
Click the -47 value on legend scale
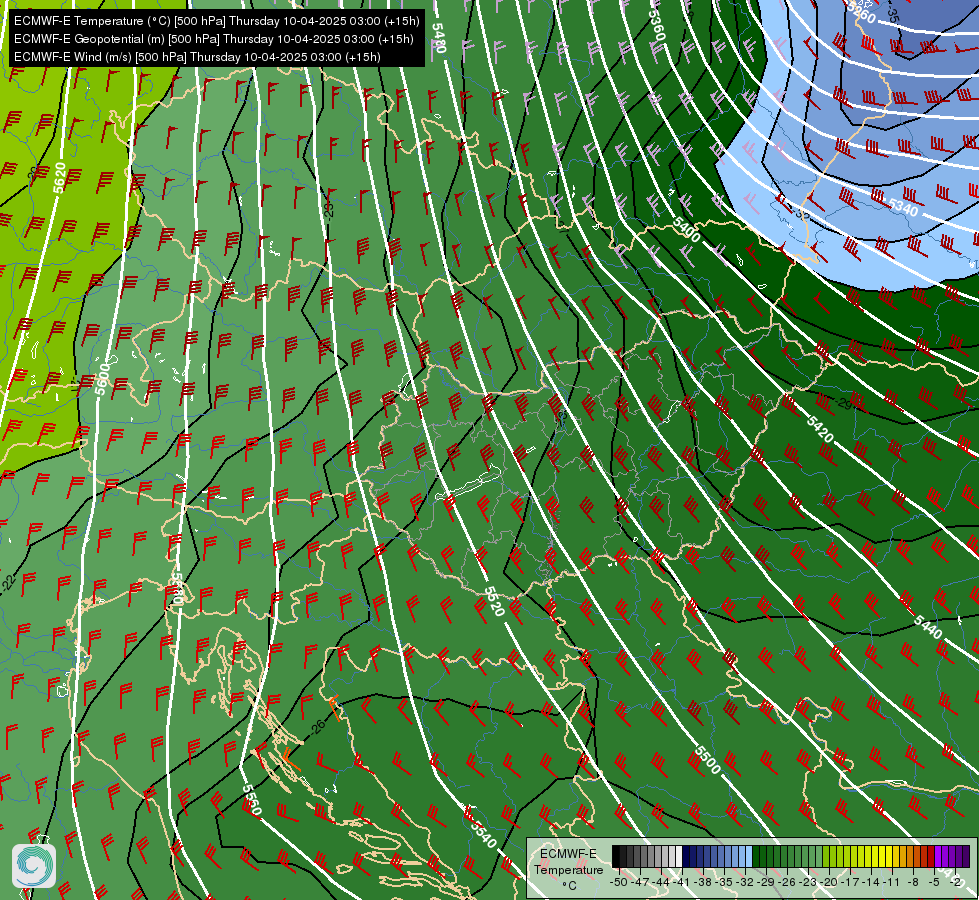tap(640, 883)
